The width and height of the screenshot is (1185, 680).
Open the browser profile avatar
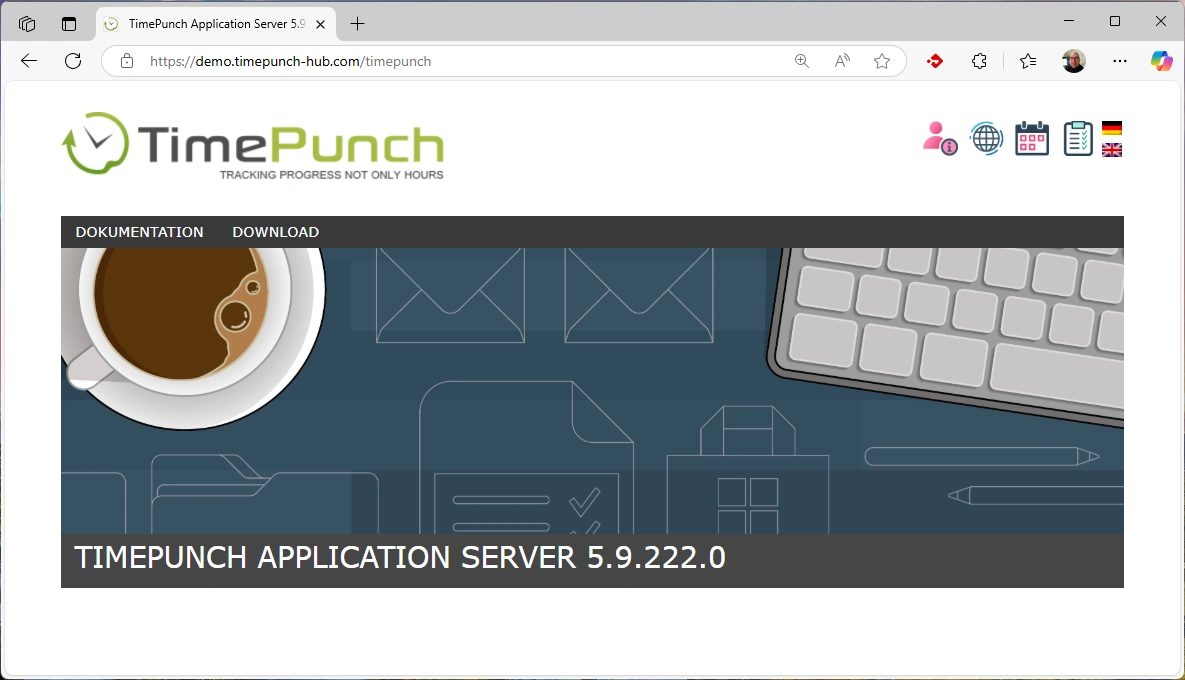coord(1073,61)
